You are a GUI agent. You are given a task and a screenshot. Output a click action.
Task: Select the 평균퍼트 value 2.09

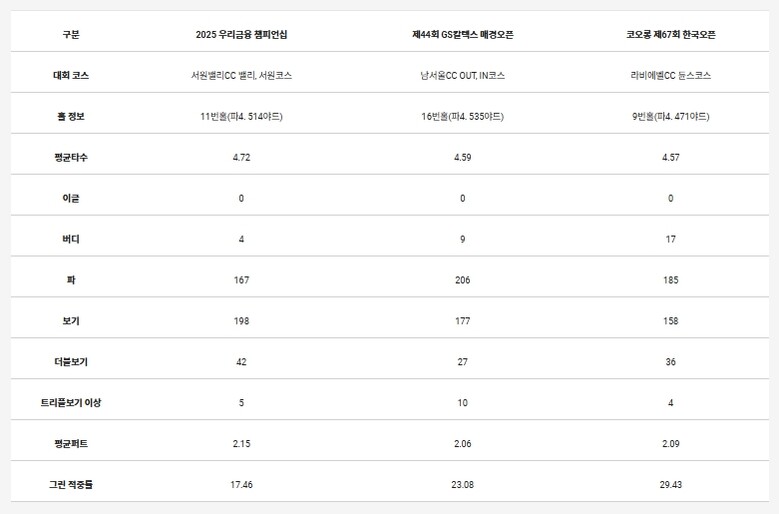(670, 443)
